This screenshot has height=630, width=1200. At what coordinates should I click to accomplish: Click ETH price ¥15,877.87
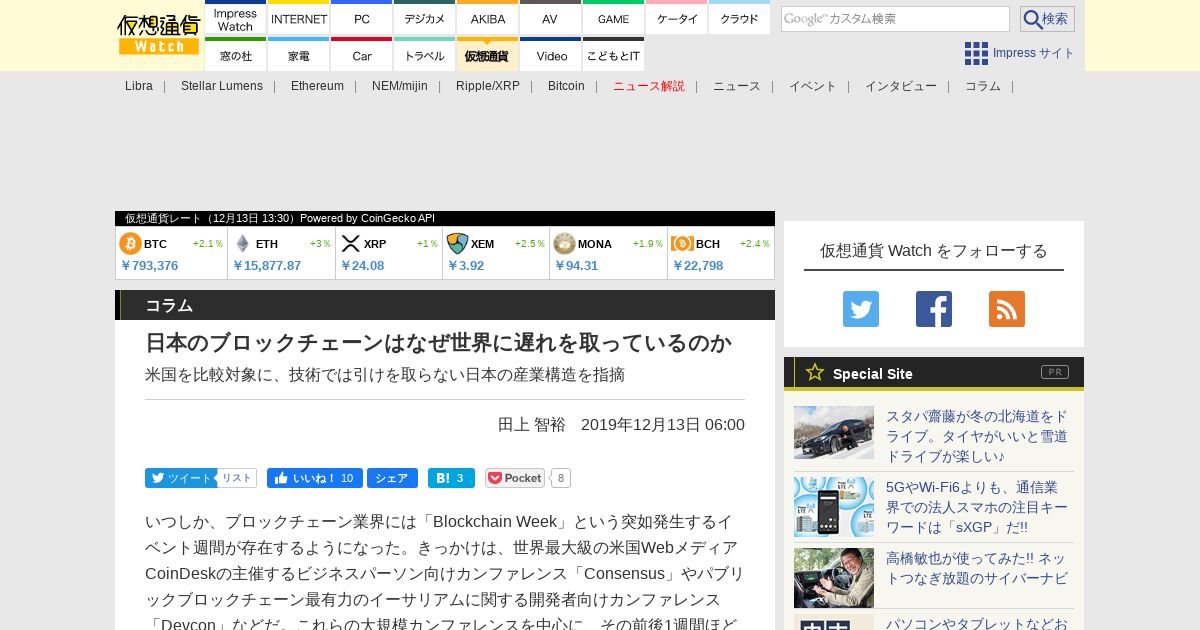point(267,266)
